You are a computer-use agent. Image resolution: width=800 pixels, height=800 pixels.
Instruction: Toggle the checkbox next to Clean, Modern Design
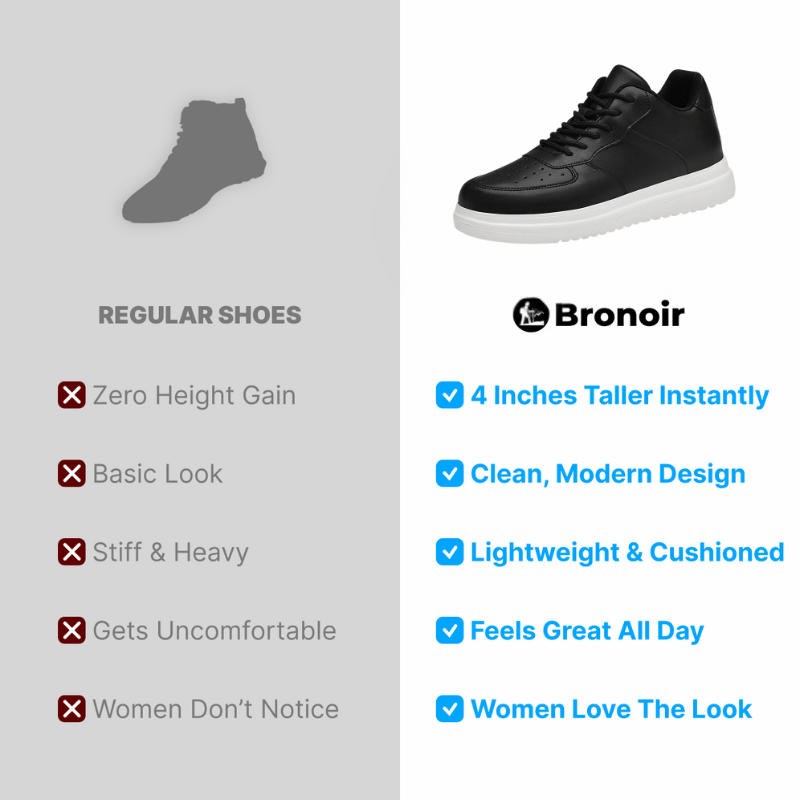[449, 473]
